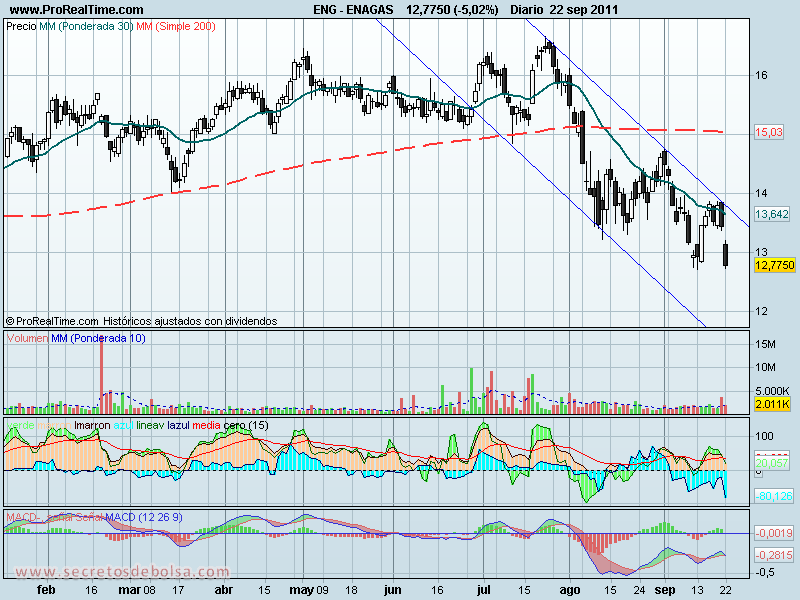Select the Volumen legend label

[28, 338]
